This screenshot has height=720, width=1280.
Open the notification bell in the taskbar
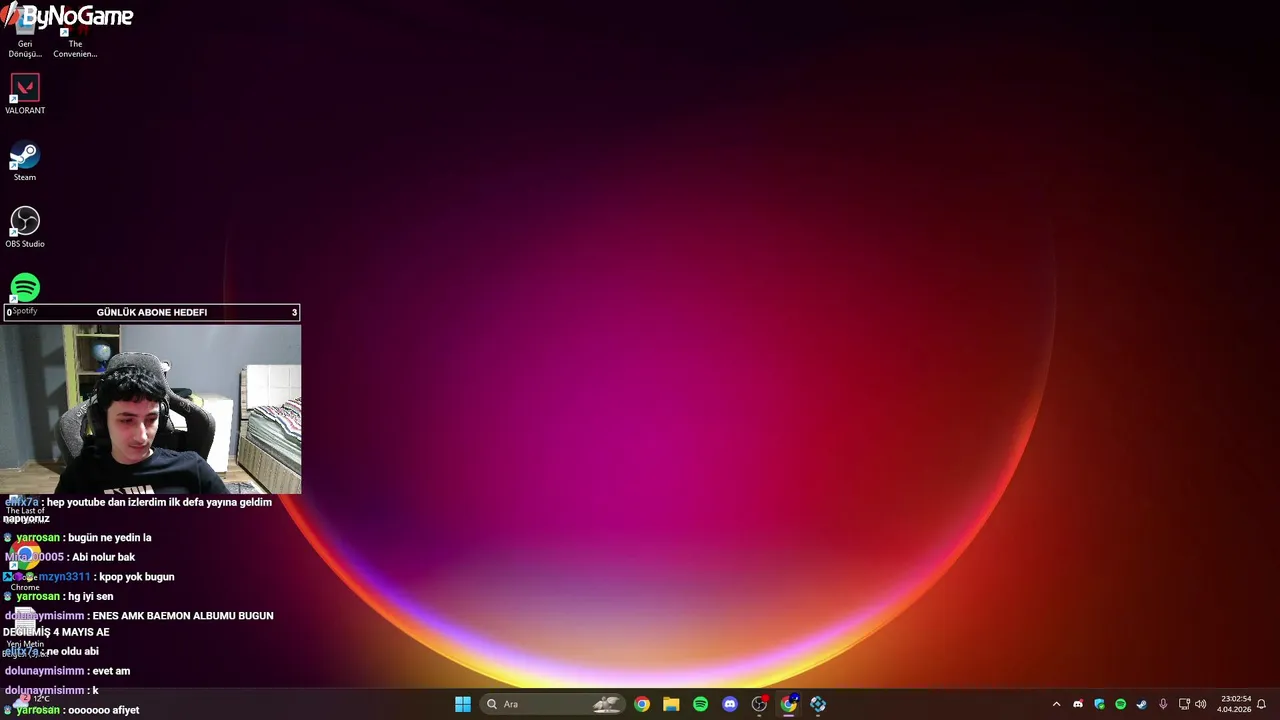click(1262, 704)
